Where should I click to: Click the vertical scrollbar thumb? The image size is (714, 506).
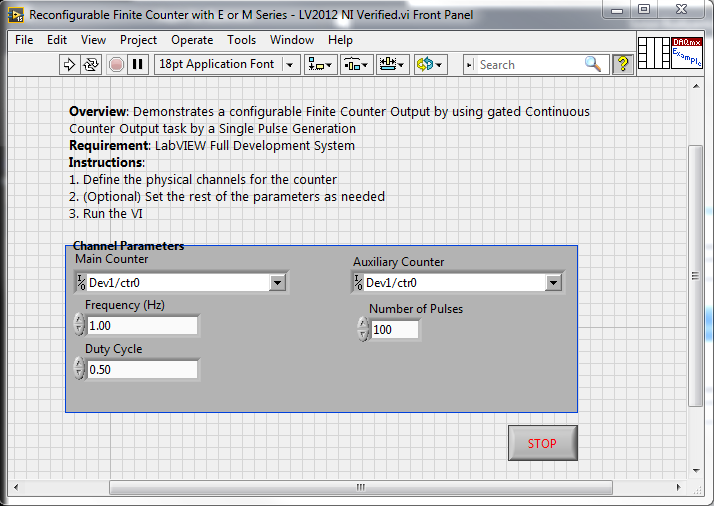(x=695, y=276)
